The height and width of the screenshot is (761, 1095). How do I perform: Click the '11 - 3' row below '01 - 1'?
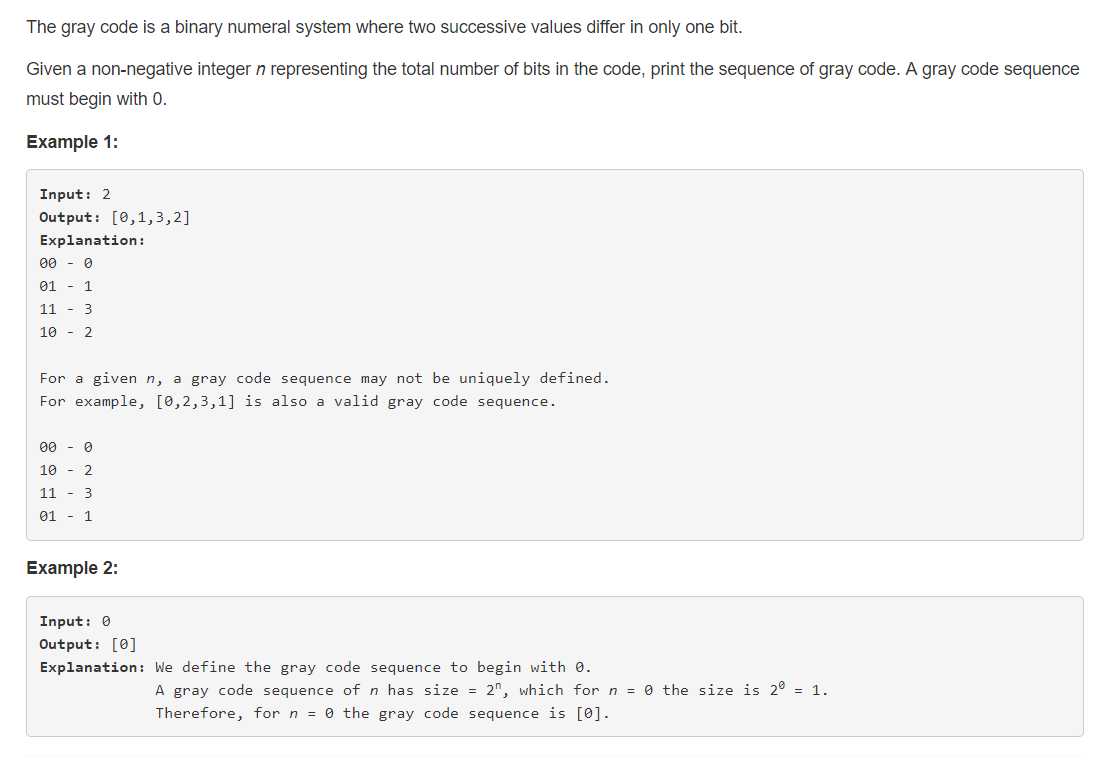[x=66, y=309]
